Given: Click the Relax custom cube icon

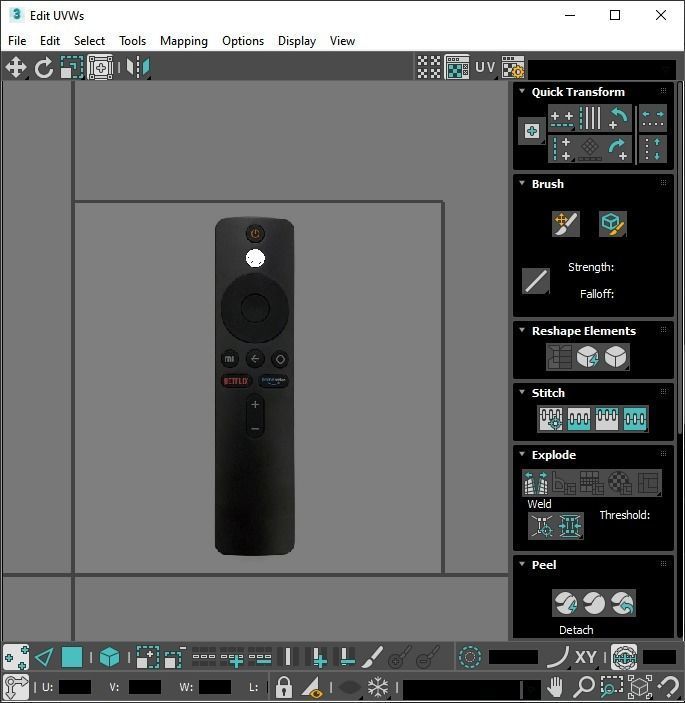Looking at the screenshot, I should click(x=616, y=357).
